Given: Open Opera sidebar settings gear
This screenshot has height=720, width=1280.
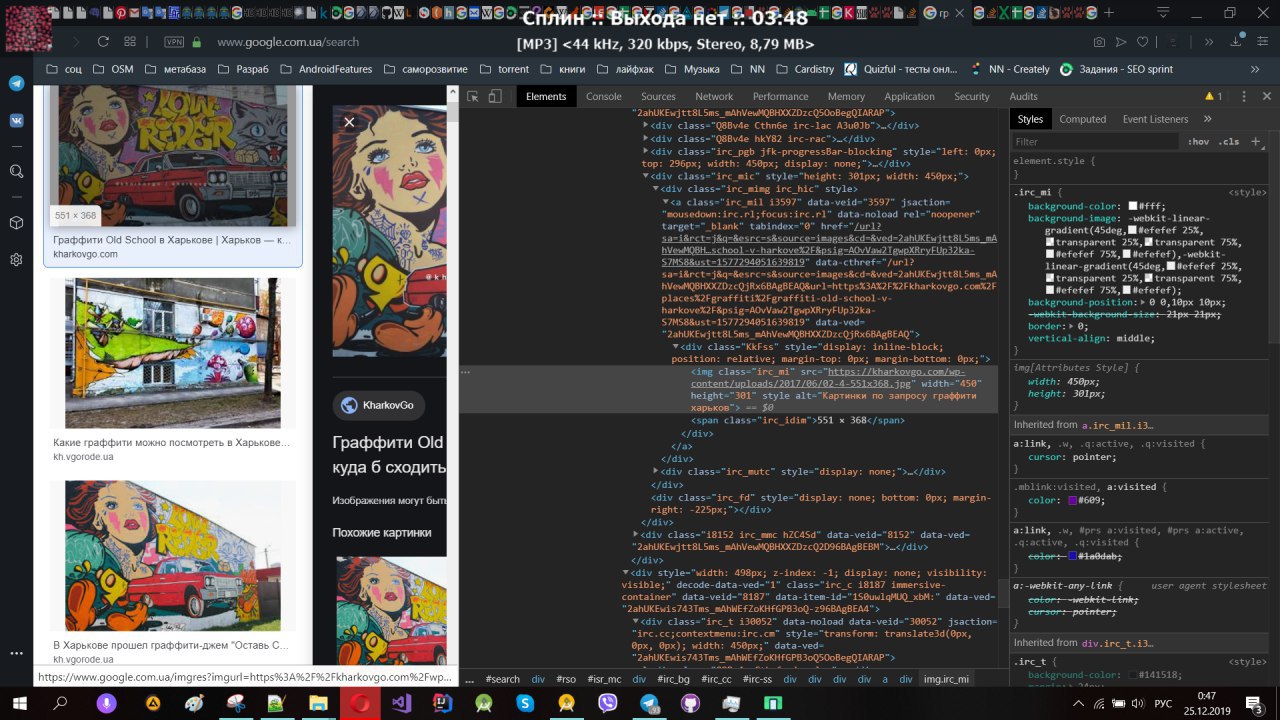Looking at the screenshot, I should click(16, 259).
